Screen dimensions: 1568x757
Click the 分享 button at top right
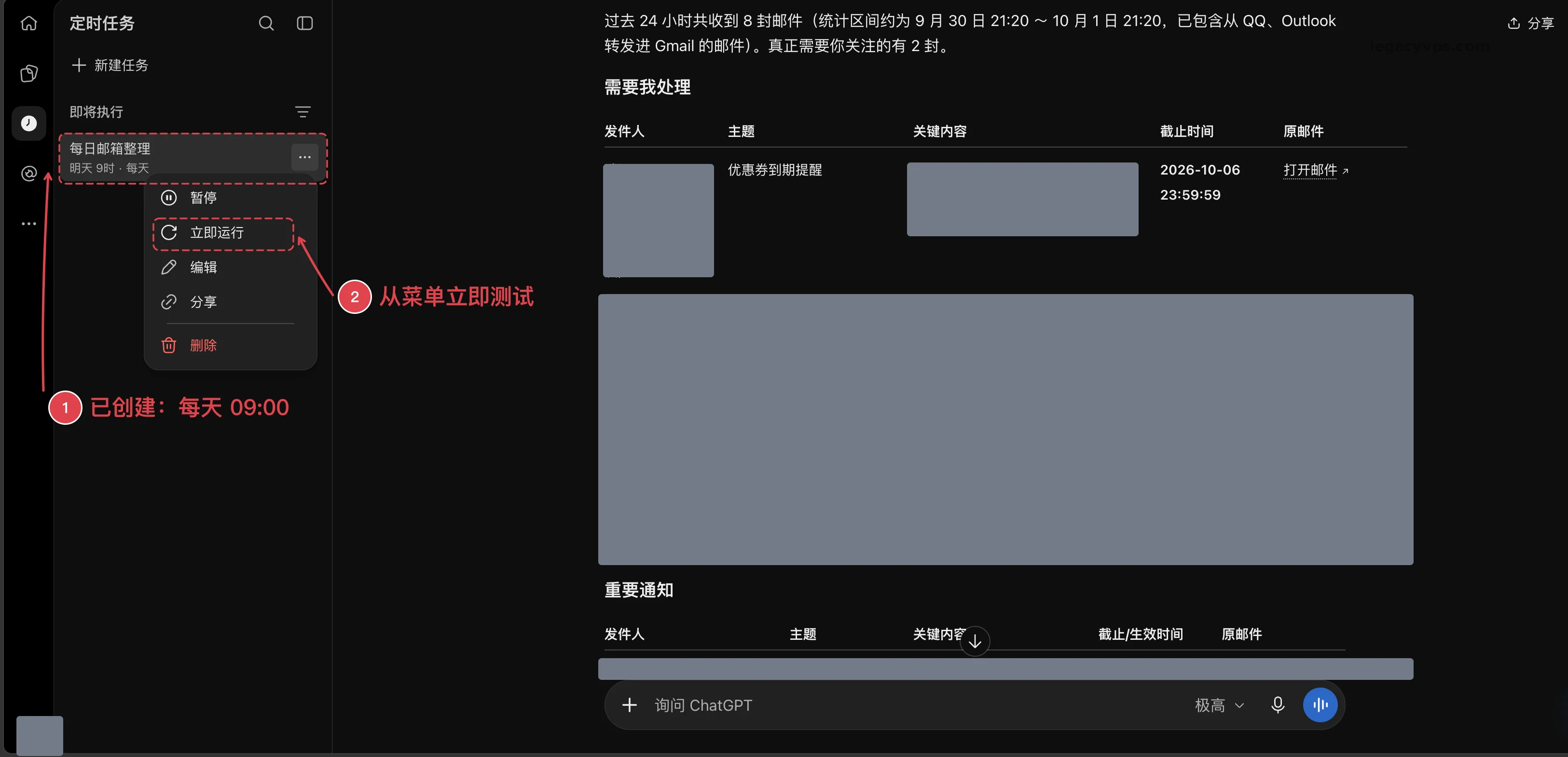1530,23
